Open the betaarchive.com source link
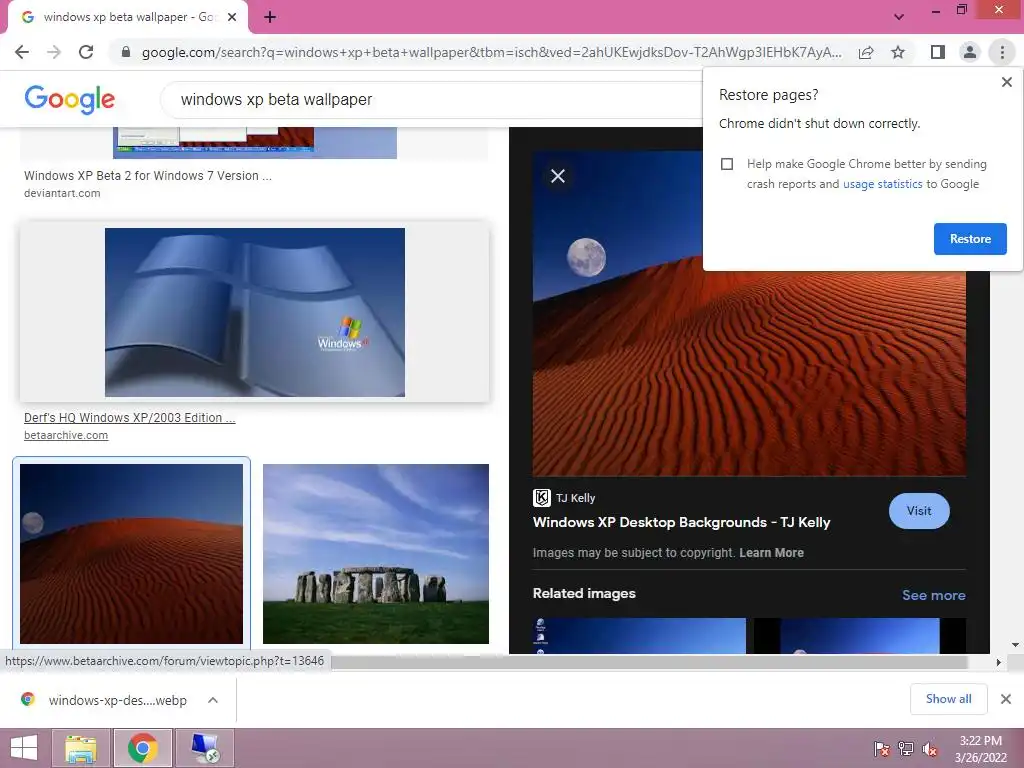Image resolution: width=1024 pixels, height=768 pixels. click(66, 436)
